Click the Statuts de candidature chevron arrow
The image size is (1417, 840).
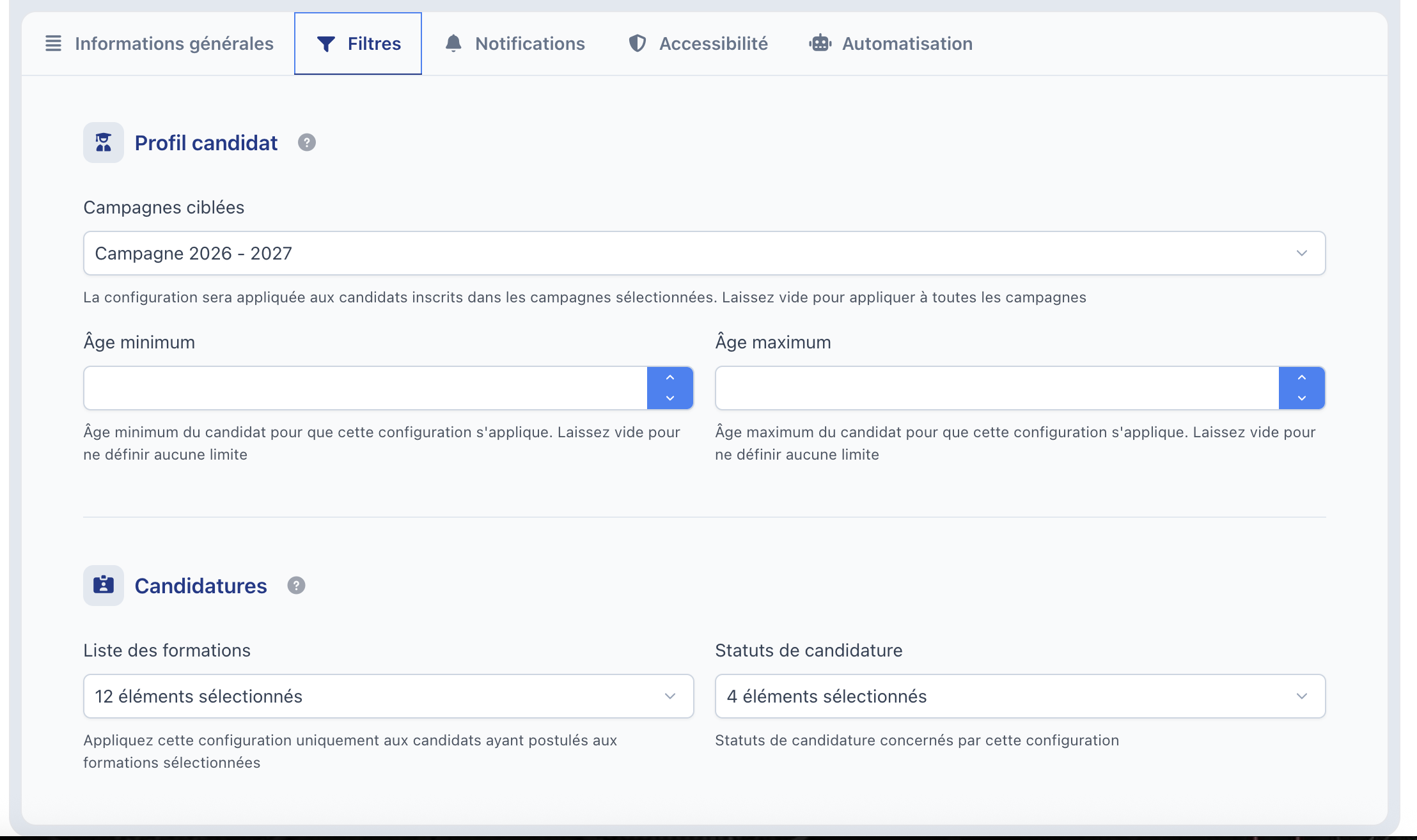1302,696
